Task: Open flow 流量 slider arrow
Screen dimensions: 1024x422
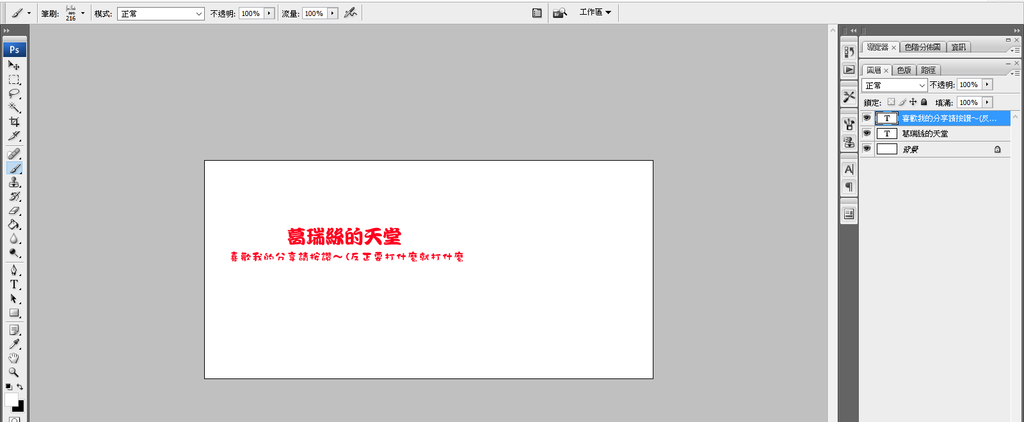Action: (x=334, y=13)
